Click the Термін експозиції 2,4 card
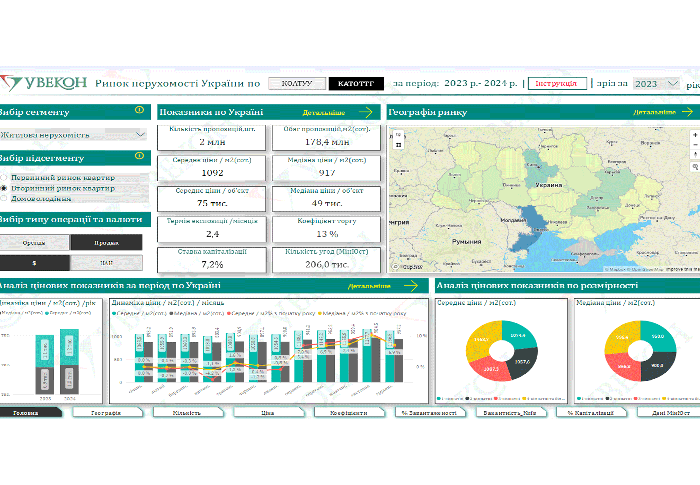700x485 pixels. pyautogui.click(x=212, y=229)
